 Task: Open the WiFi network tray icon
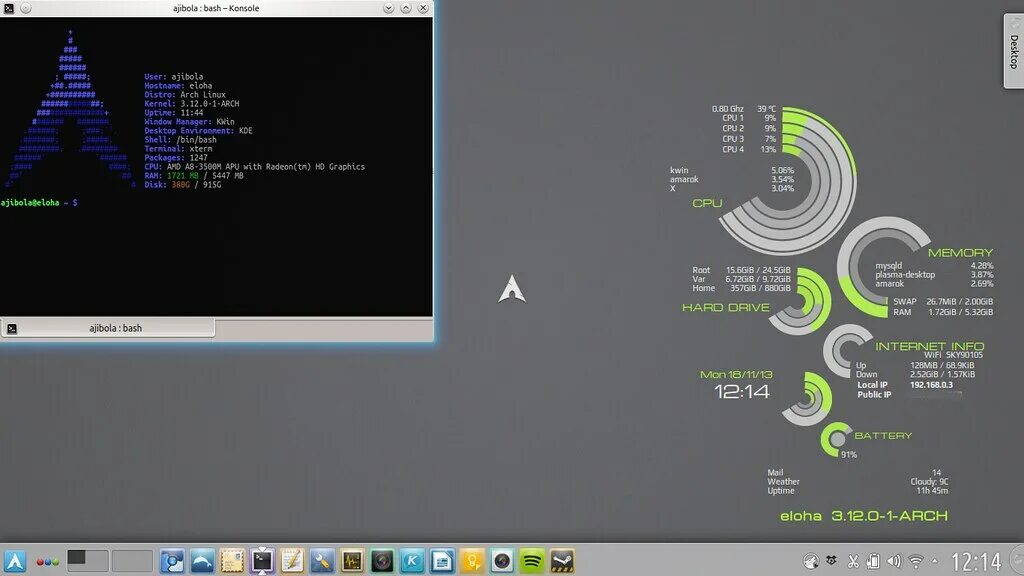916,561
